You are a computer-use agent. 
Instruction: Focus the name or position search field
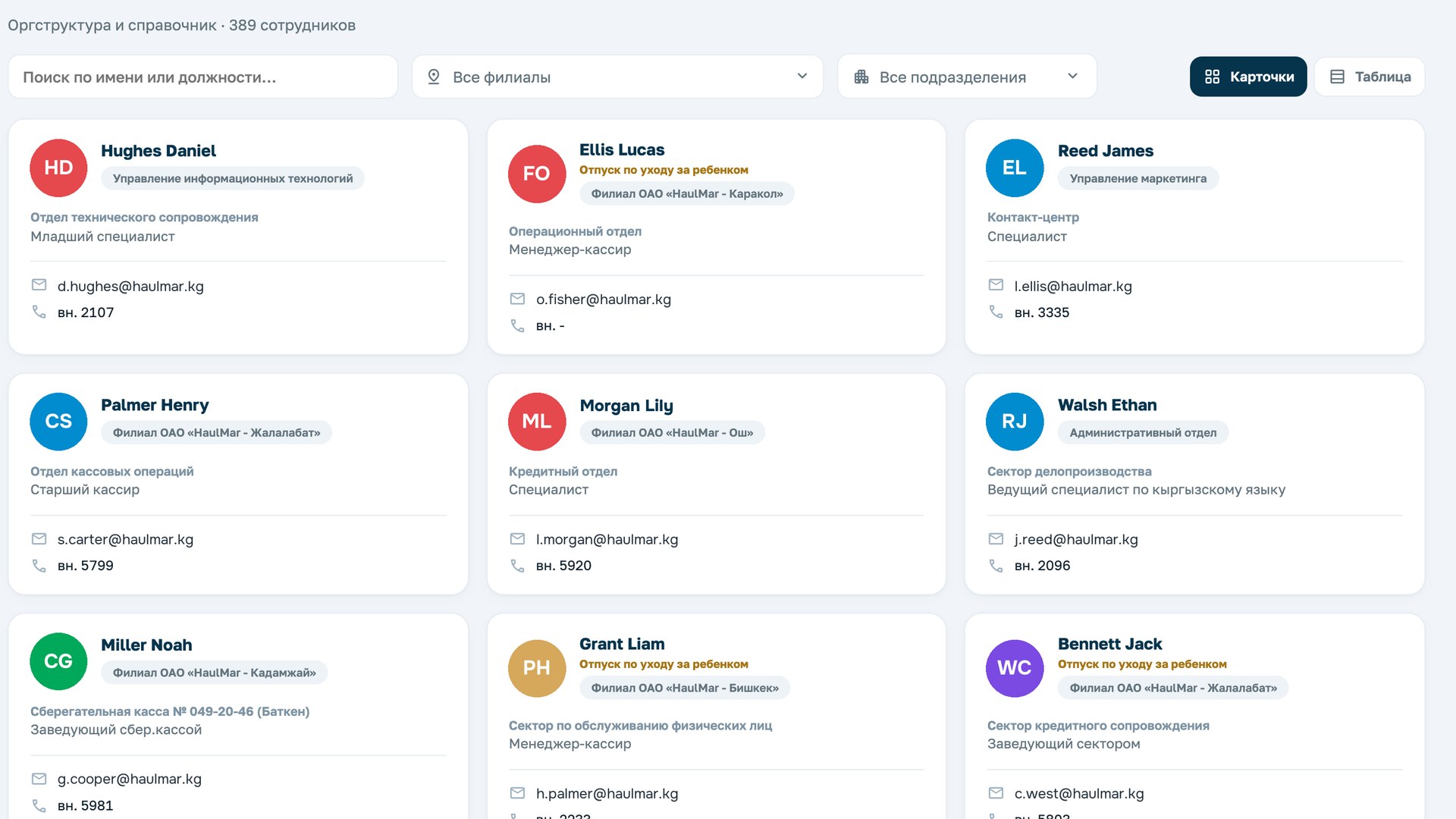(202, 77)
